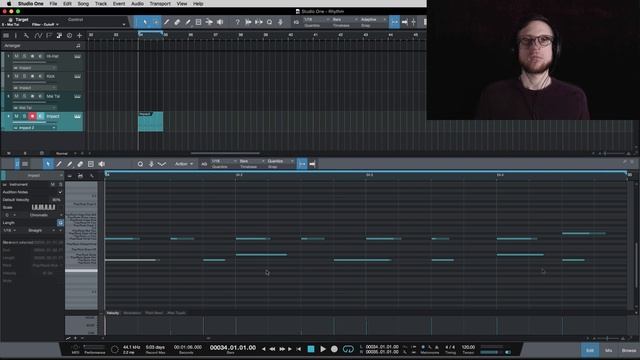Screen dimensions: 640x360
Task: Select the Range tool in the arrange toolbar
Action: (x=156, y=22)
